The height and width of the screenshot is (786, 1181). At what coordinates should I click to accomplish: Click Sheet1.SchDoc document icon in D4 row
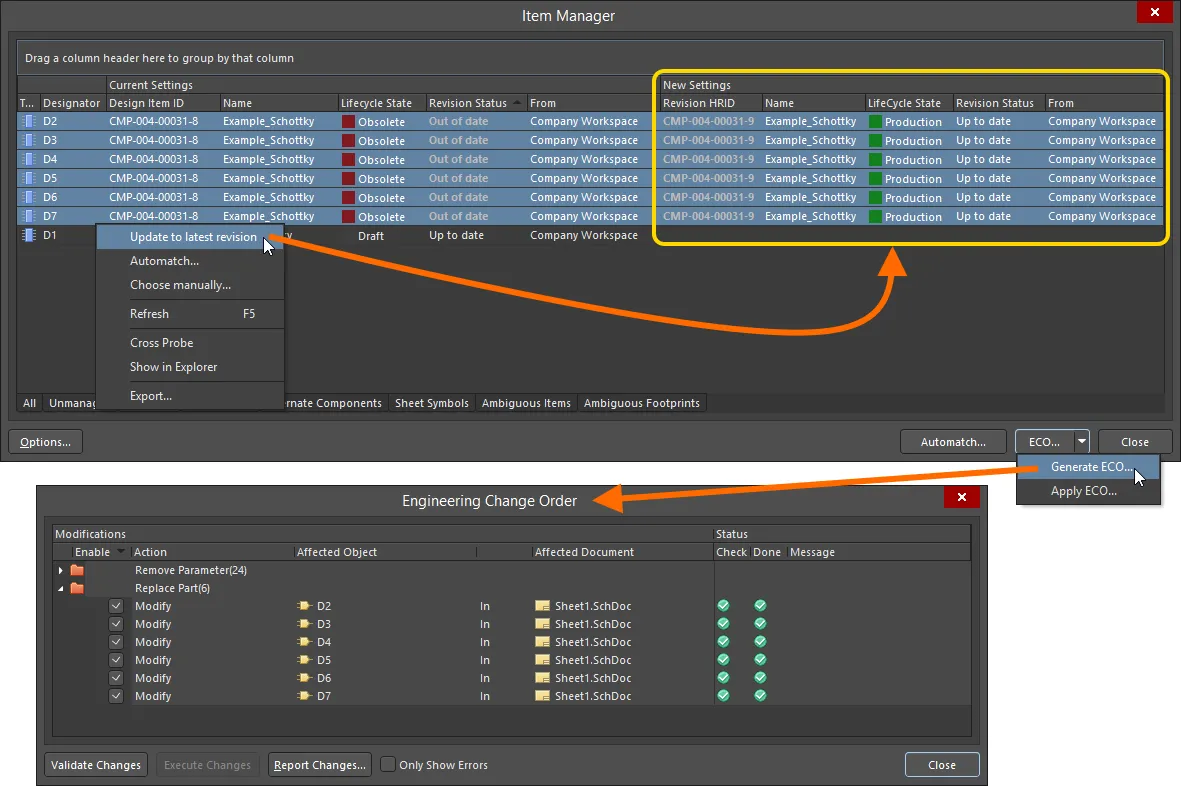[x=542, y=642]
